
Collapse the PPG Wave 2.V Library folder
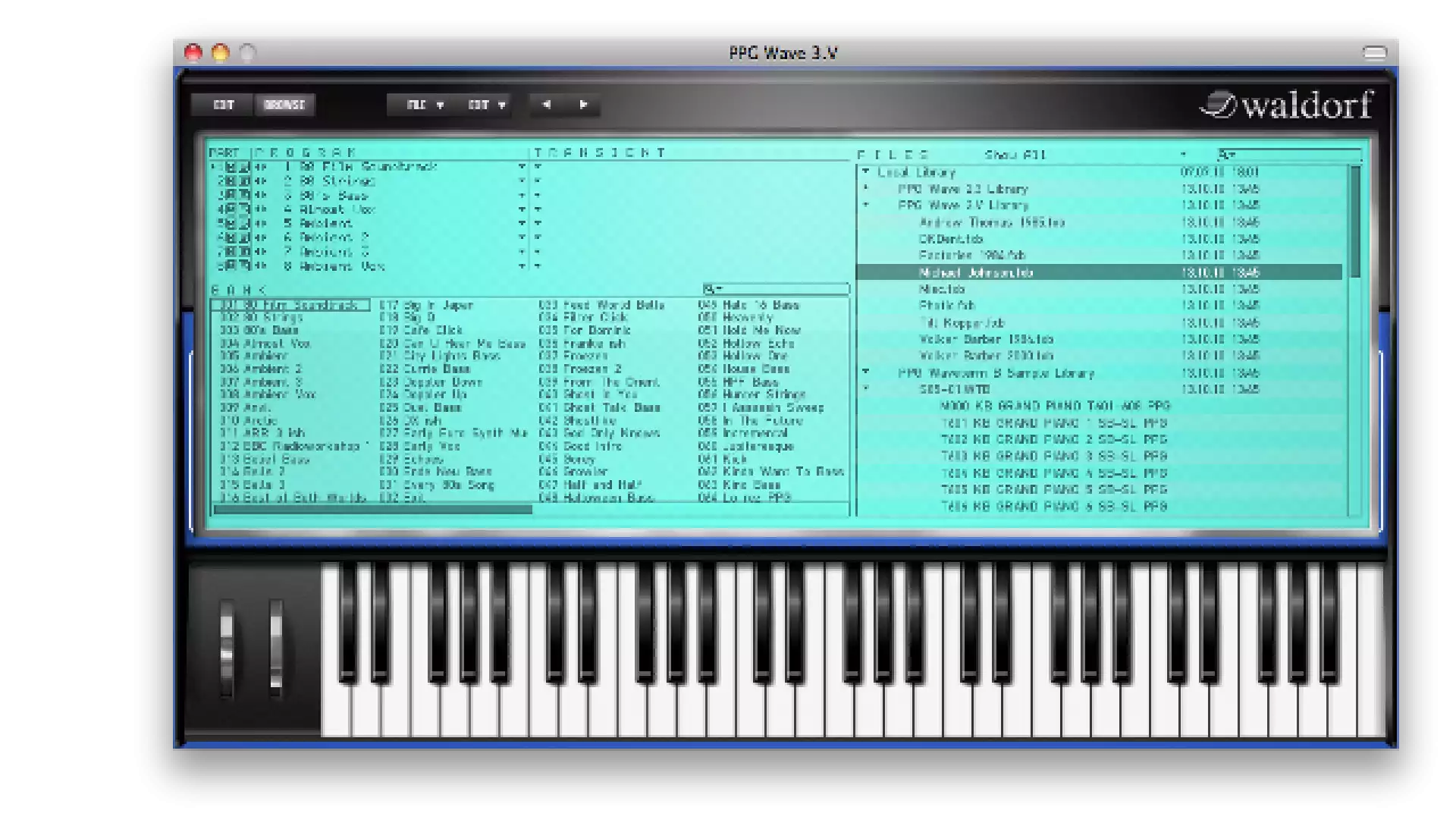pyautogui.click(x=866, y=206)
